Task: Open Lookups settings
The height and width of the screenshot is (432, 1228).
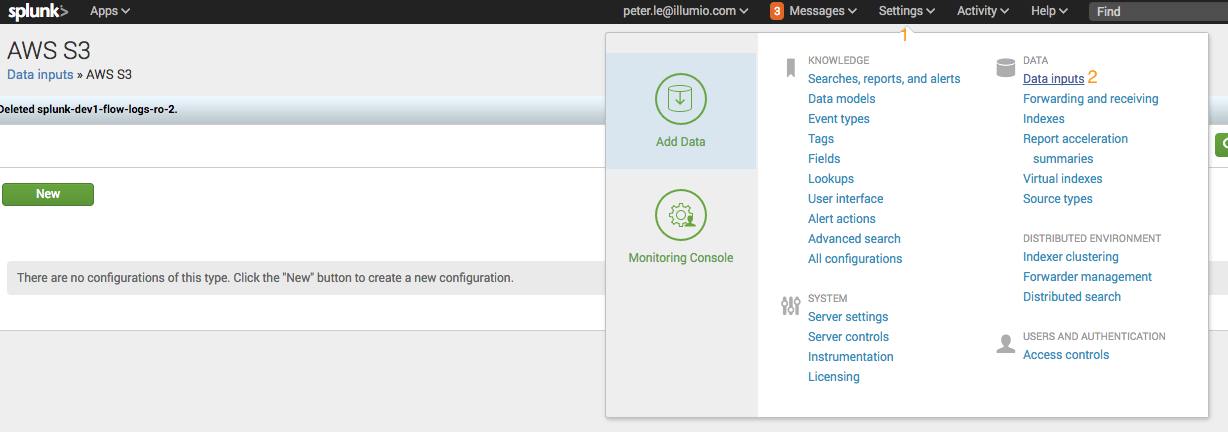Action: (831, 179)
